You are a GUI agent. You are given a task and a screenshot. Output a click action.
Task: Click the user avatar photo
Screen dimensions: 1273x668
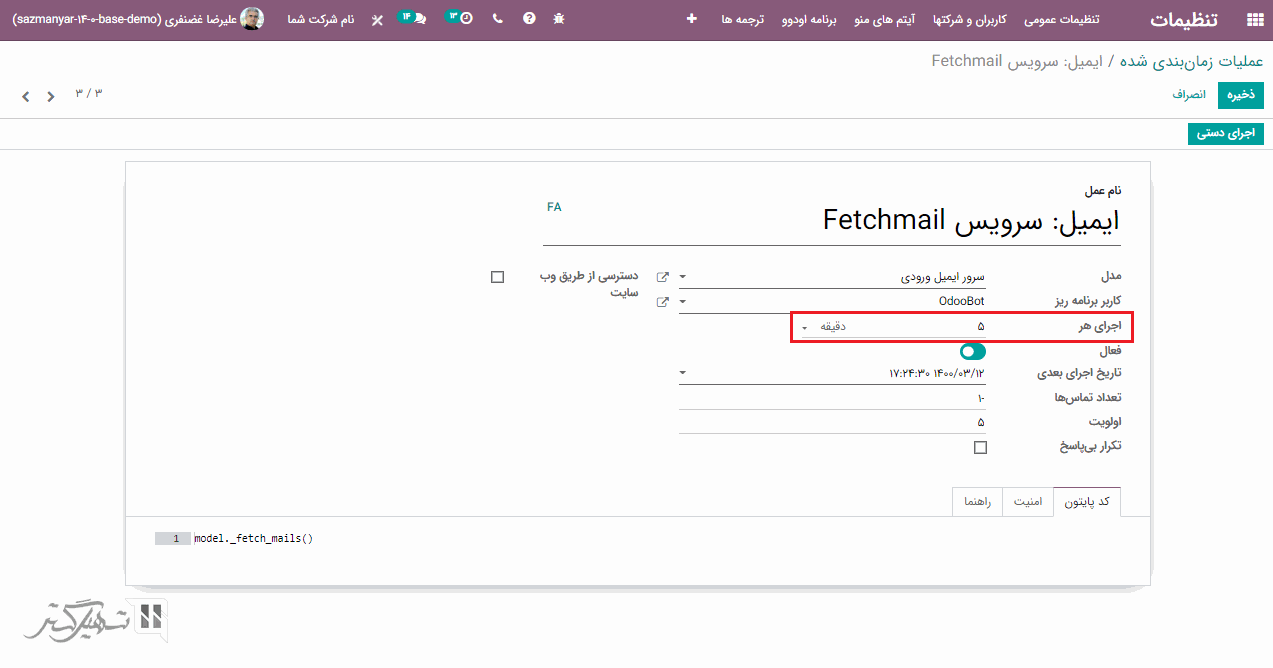tap(252, 19)
